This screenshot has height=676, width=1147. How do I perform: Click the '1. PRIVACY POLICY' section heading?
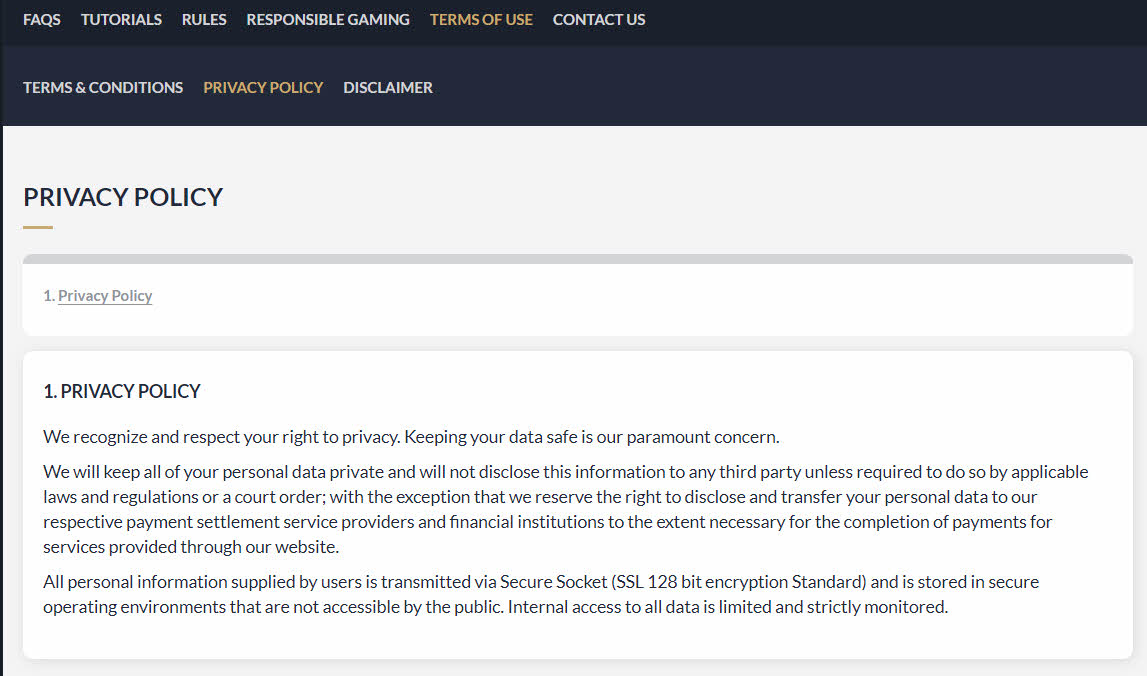point(122,391)
